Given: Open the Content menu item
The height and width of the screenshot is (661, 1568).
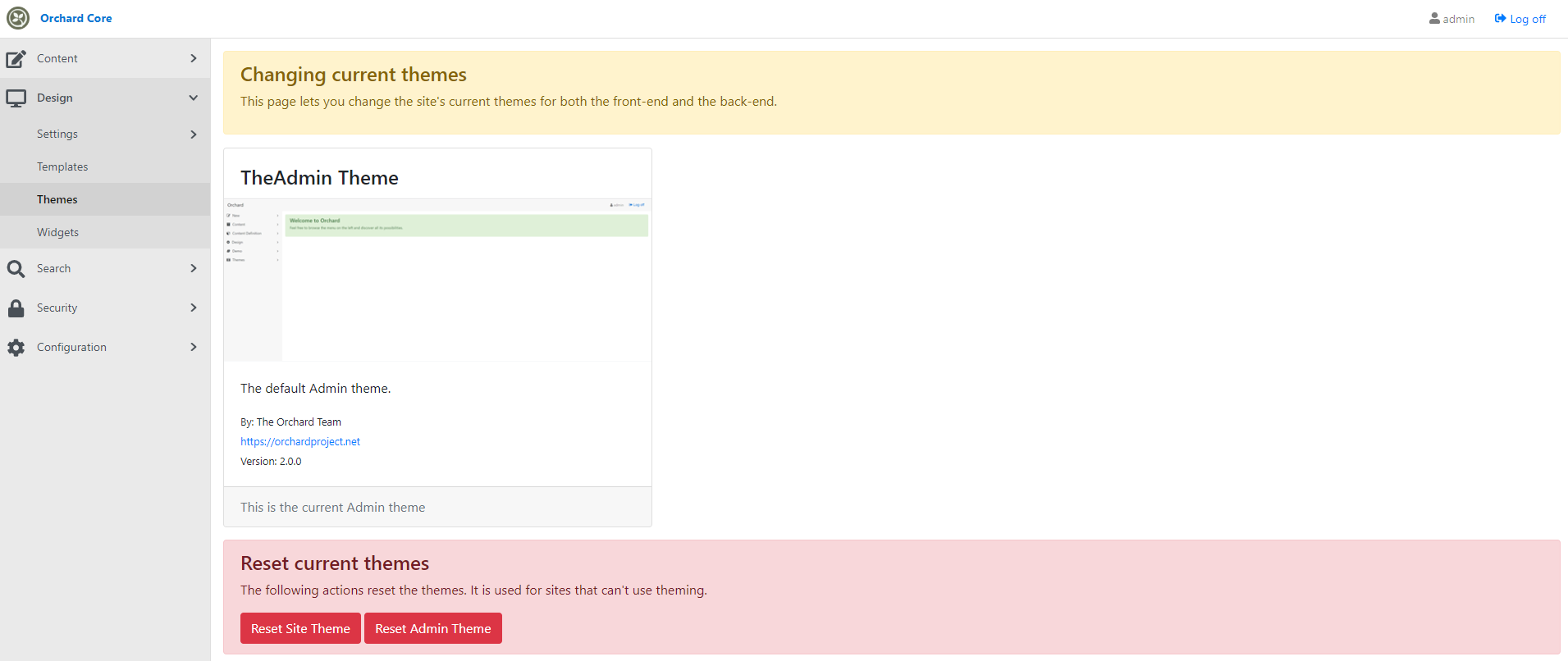Looking at the screenshot, I should pyautogui.click(x=105, y=58).
